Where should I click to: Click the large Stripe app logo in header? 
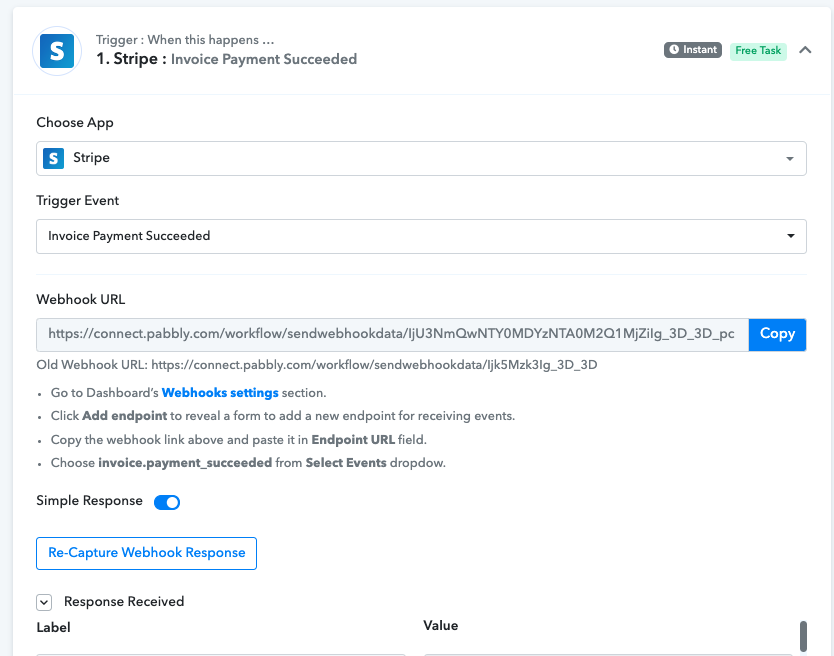click(x=57, y=51)
